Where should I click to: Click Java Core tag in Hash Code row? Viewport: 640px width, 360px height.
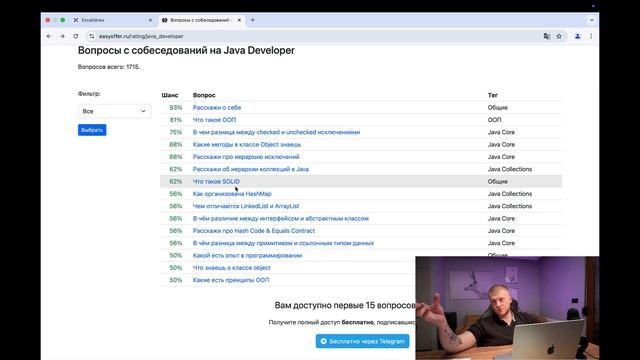[x=501, y=231]
